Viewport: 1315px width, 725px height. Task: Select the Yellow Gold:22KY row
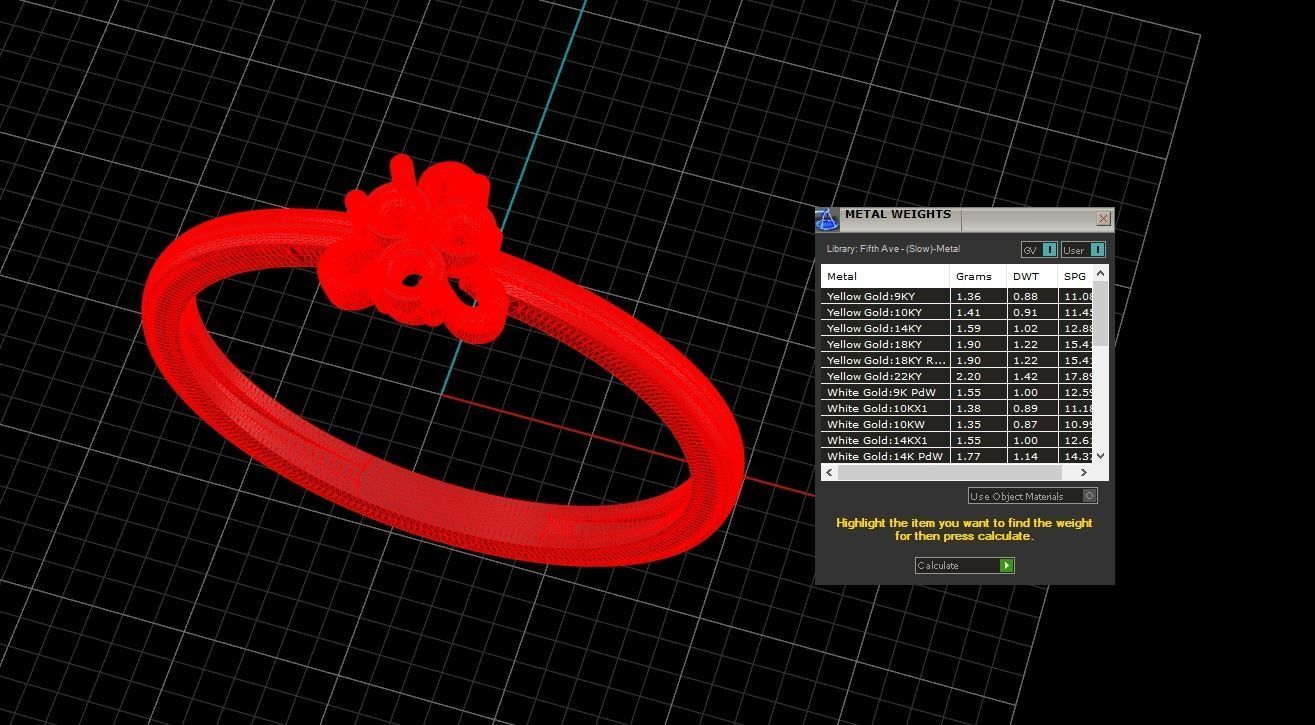tap(957, 377)
